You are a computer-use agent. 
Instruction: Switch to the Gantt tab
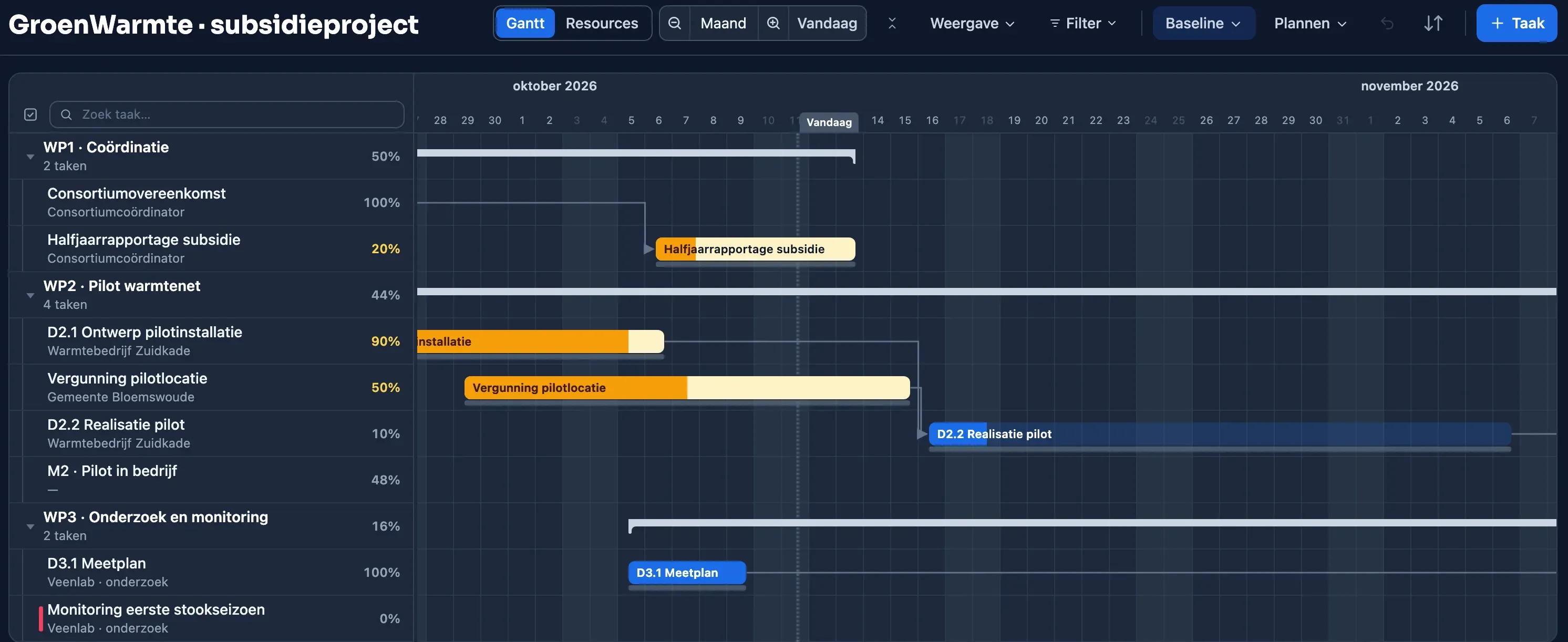pyautogui.click(x=525, y=23)
